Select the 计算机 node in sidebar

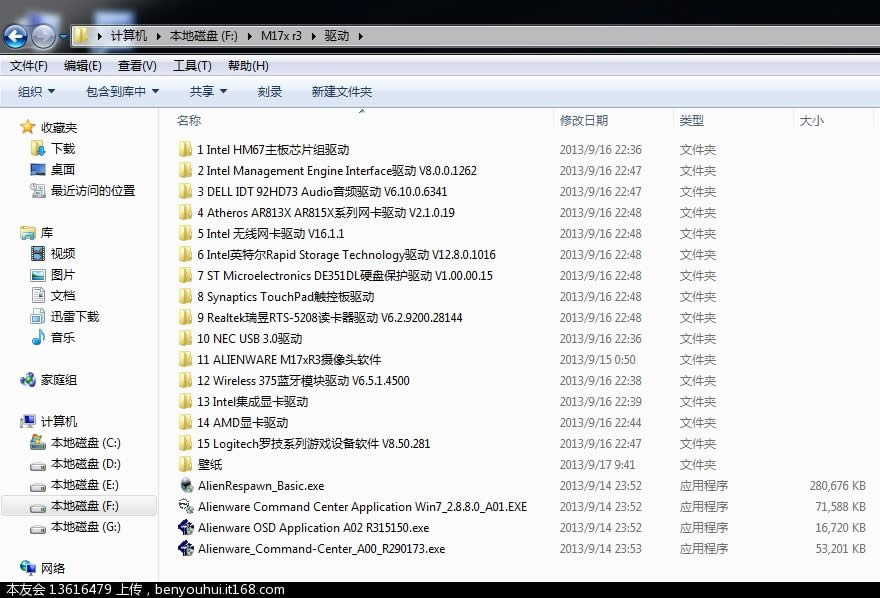pyautogui.click(x=48, y=421)
